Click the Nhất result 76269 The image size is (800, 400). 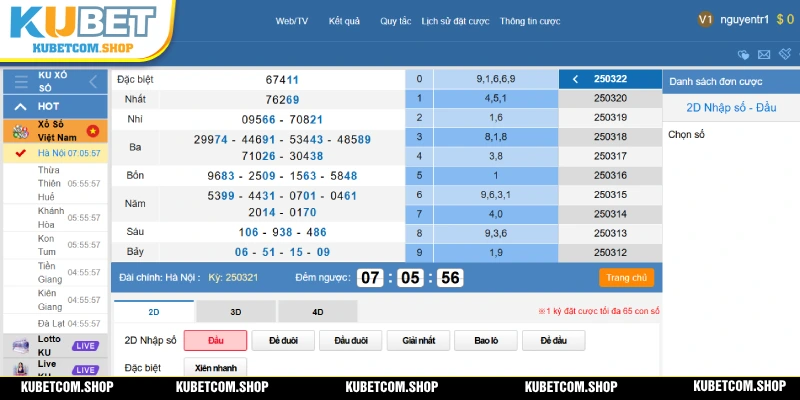point(282,99)
